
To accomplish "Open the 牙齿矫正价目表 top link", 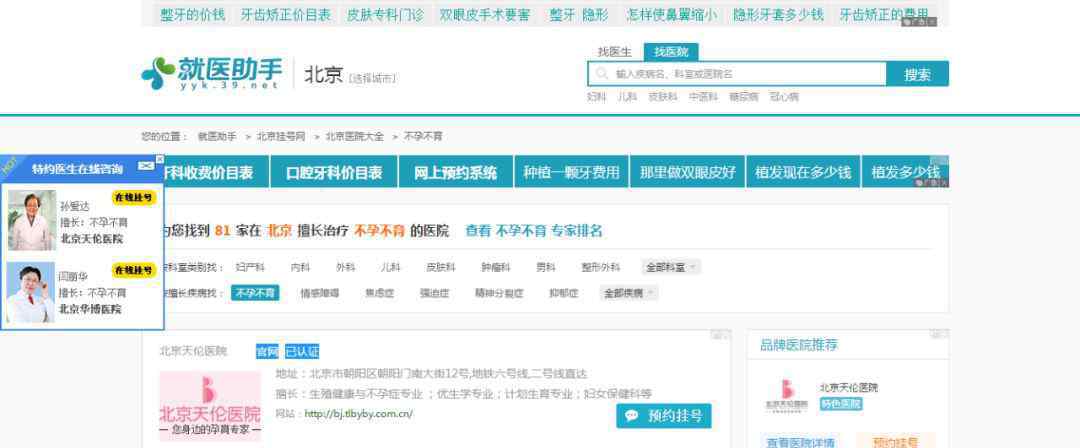I will tap(286, 14).
